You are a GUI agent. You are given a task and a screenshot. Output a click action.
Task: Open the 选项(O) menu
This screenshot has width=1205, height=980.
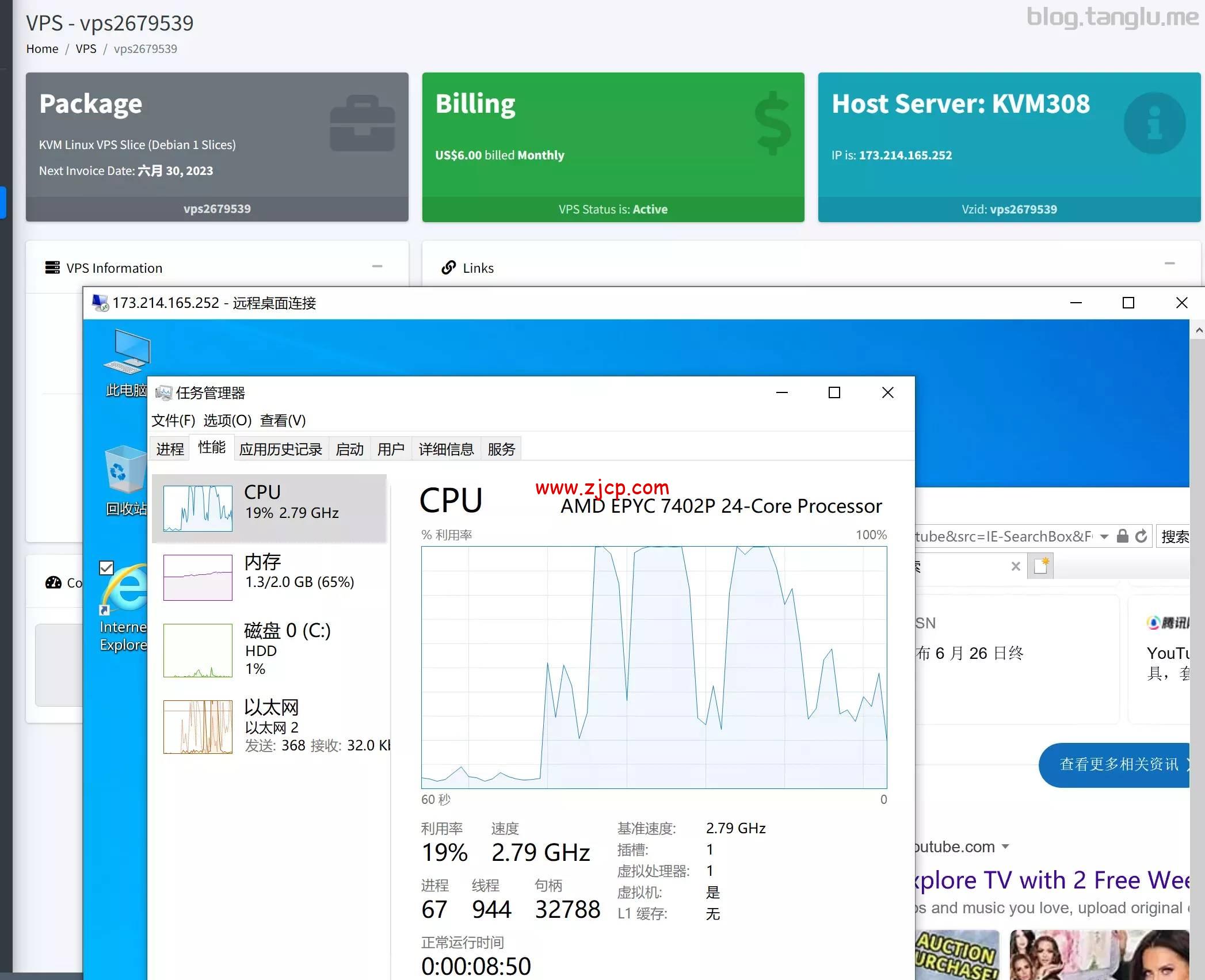pos(227,421)
